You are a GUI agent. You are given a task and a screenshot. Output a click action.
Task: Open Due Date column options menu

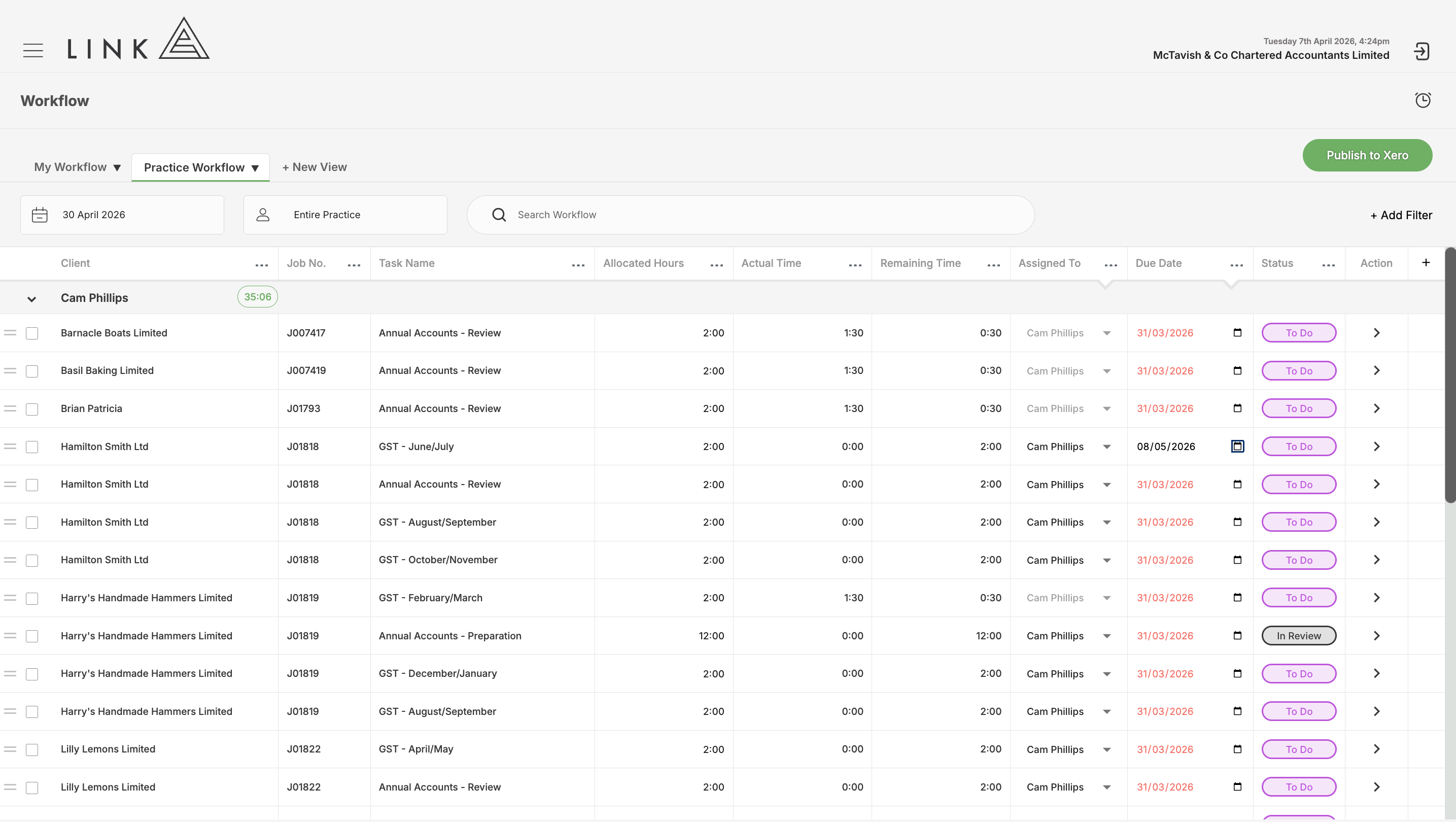(1237, 265)
